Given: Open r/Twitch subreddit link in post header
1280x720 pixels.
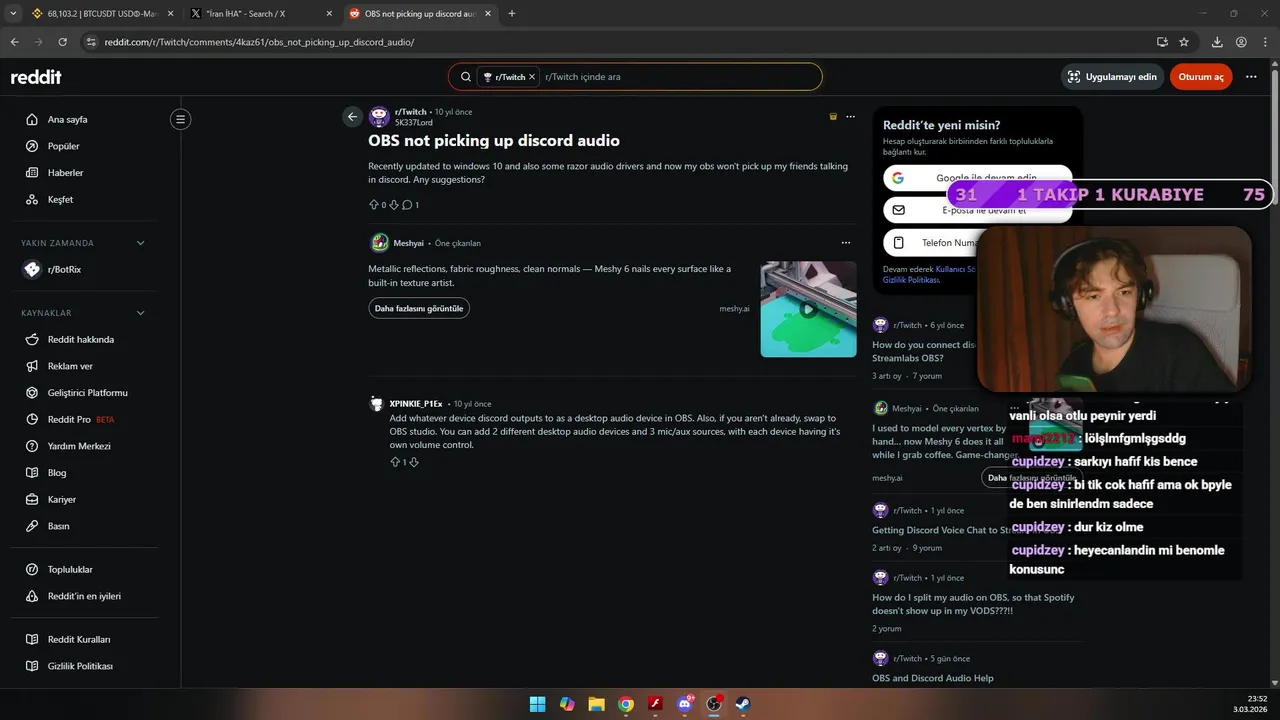Looking at the screenshot, I should point(411,112).
